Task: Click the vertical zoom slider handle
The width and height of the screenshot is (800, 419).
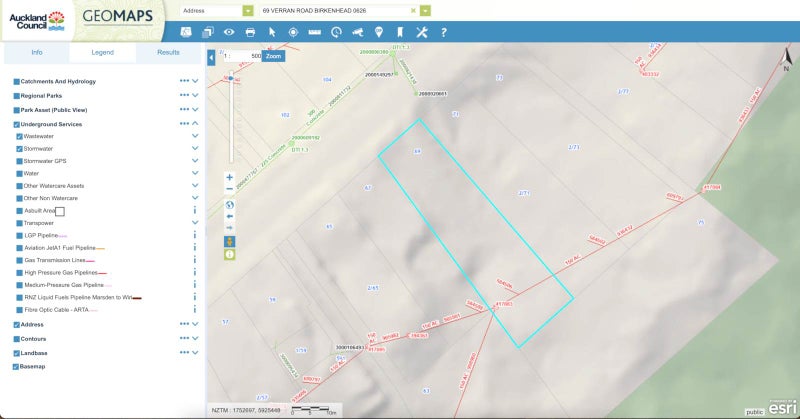Action: pos(232,77)
